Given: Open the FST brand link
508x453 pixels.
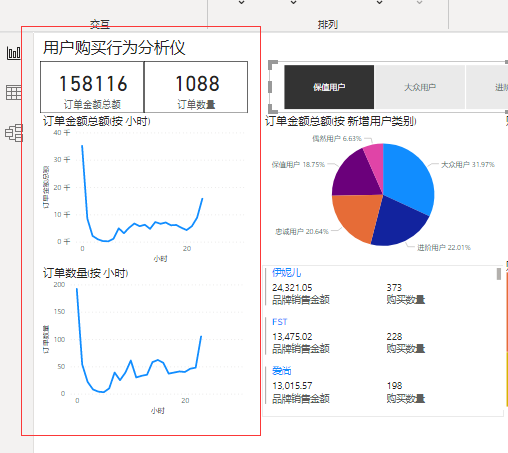Looking at the screenshot, I should pos(279,322).
